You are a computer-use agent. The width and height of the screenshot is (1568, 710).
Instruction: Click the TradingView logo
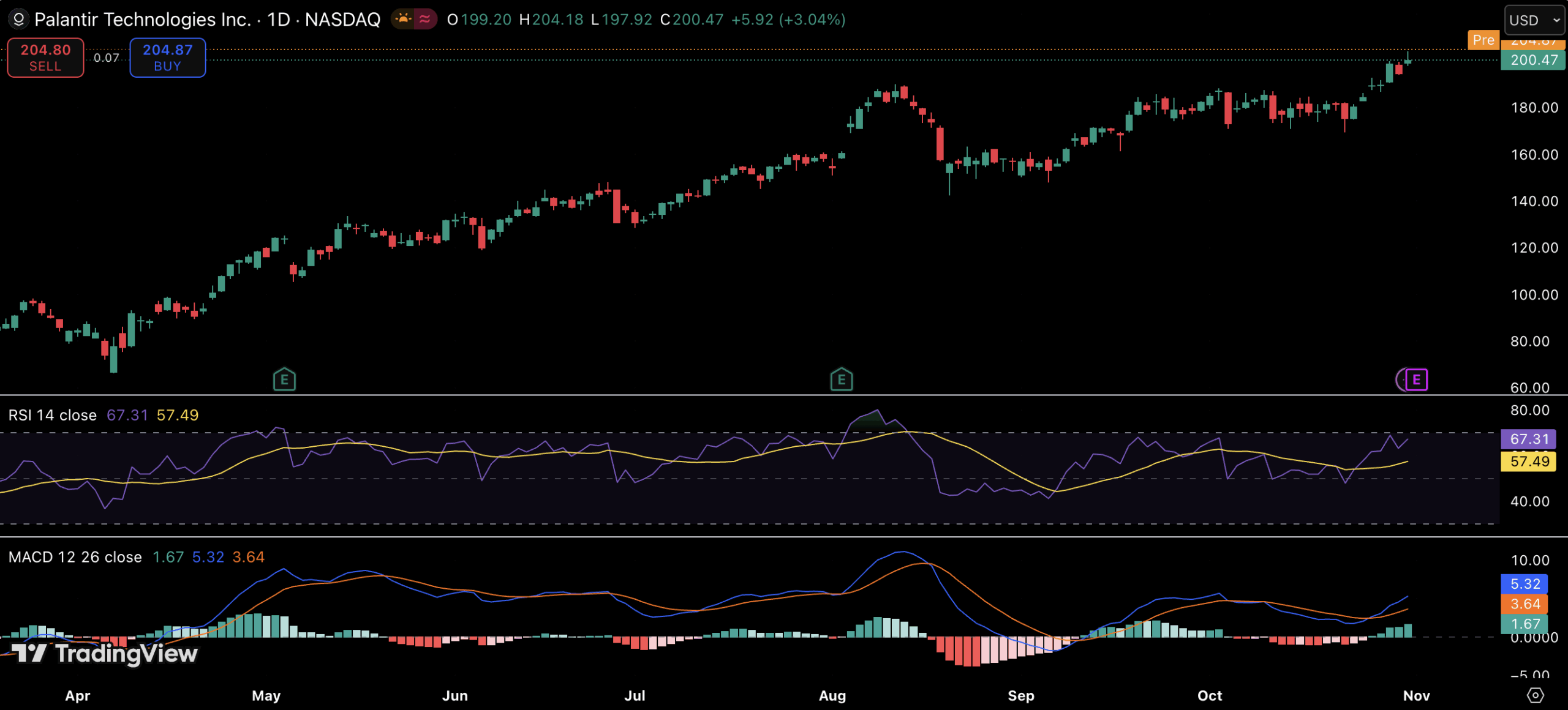click(x=104, y=653)
